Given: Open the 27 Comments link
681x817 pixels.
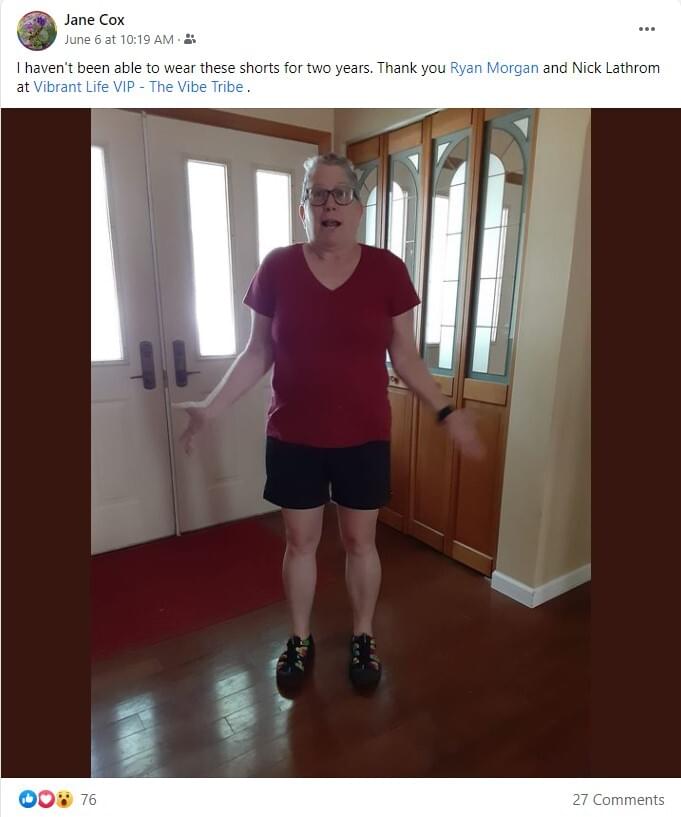Looking at the screenshot, I should click(x=618, y=799).
